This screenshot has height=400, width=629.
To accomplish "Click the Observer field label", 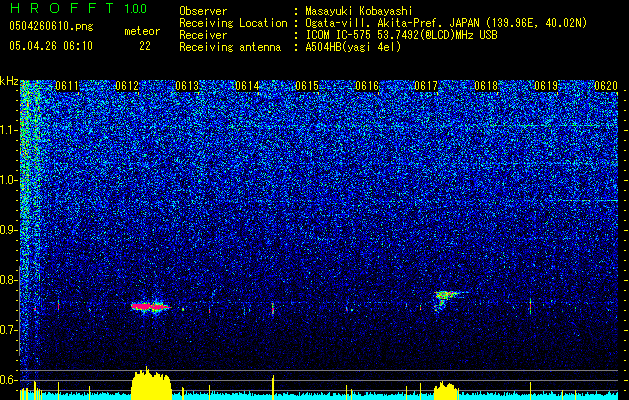I will click(203, 11).
